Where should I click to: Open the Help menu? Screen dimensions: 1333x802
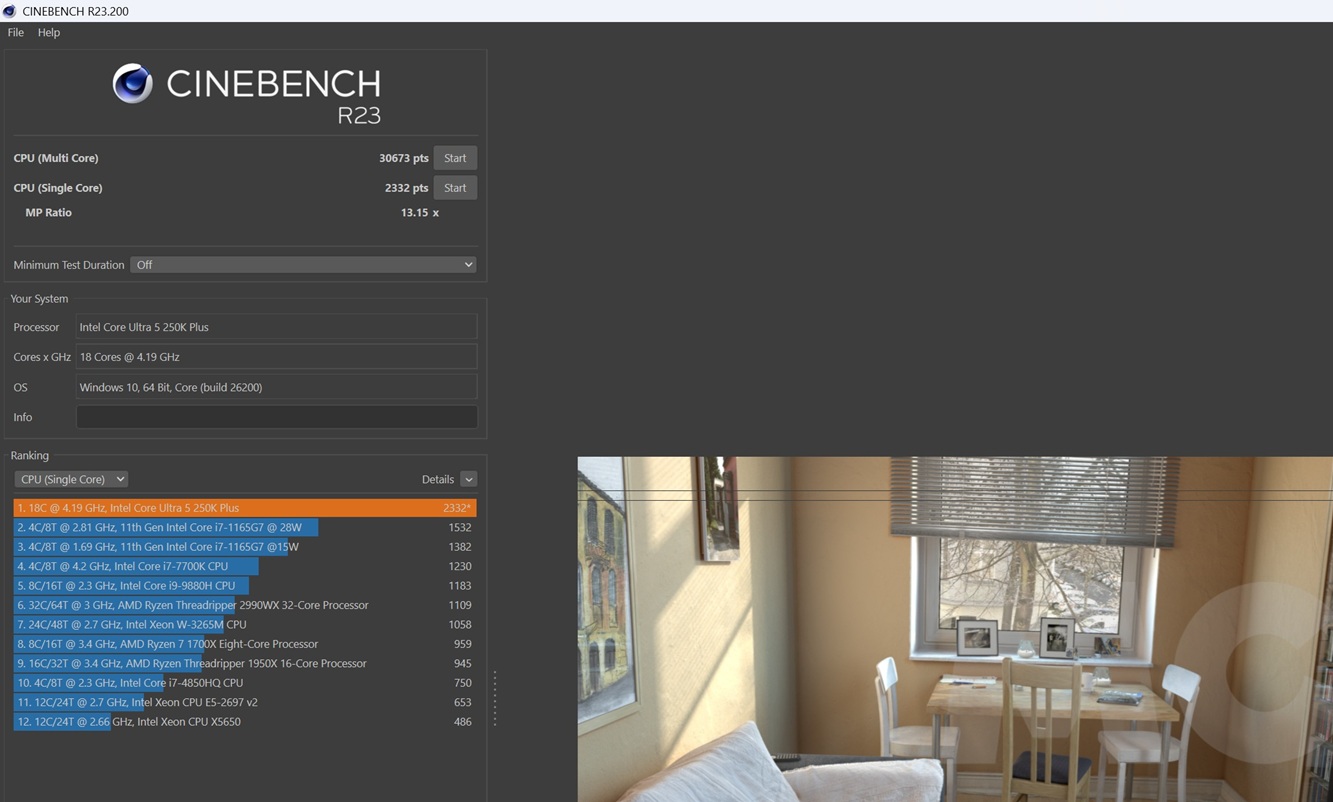coord(49,32)
